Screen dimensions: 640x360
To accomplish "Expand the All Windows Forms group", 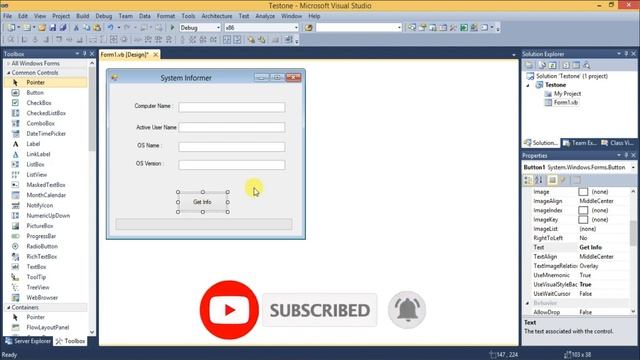I will point(9,63).
